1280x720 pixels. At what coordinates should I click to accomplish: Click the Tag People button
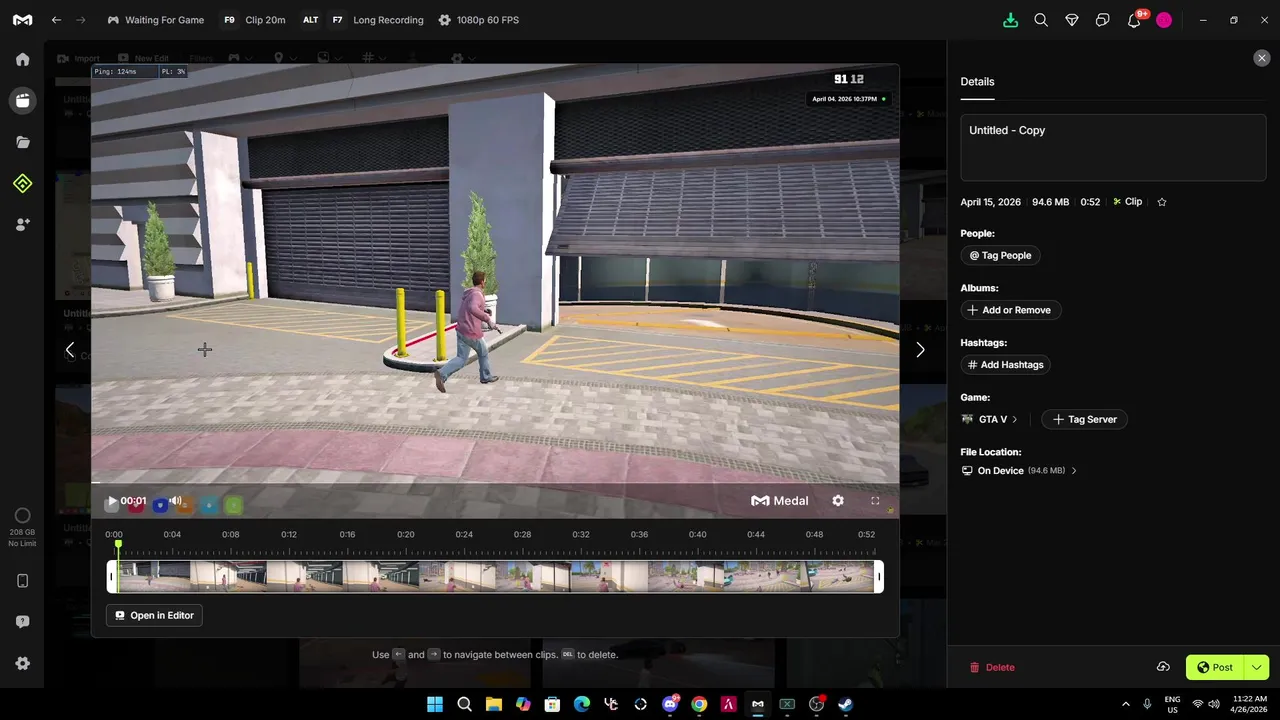click(x=1000, y=255)
